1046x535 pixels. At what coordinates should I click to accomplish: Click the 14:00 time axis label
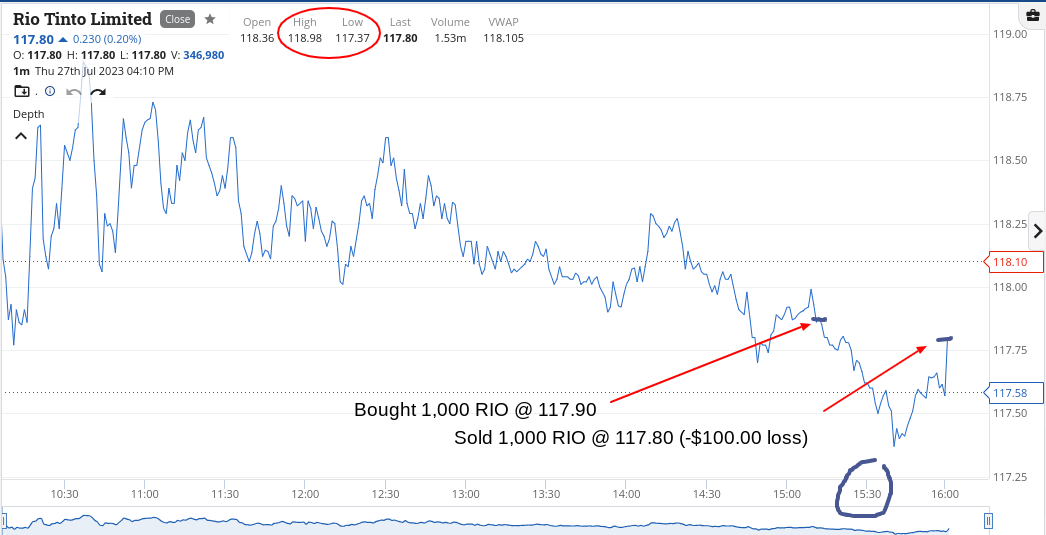[625, 494]
